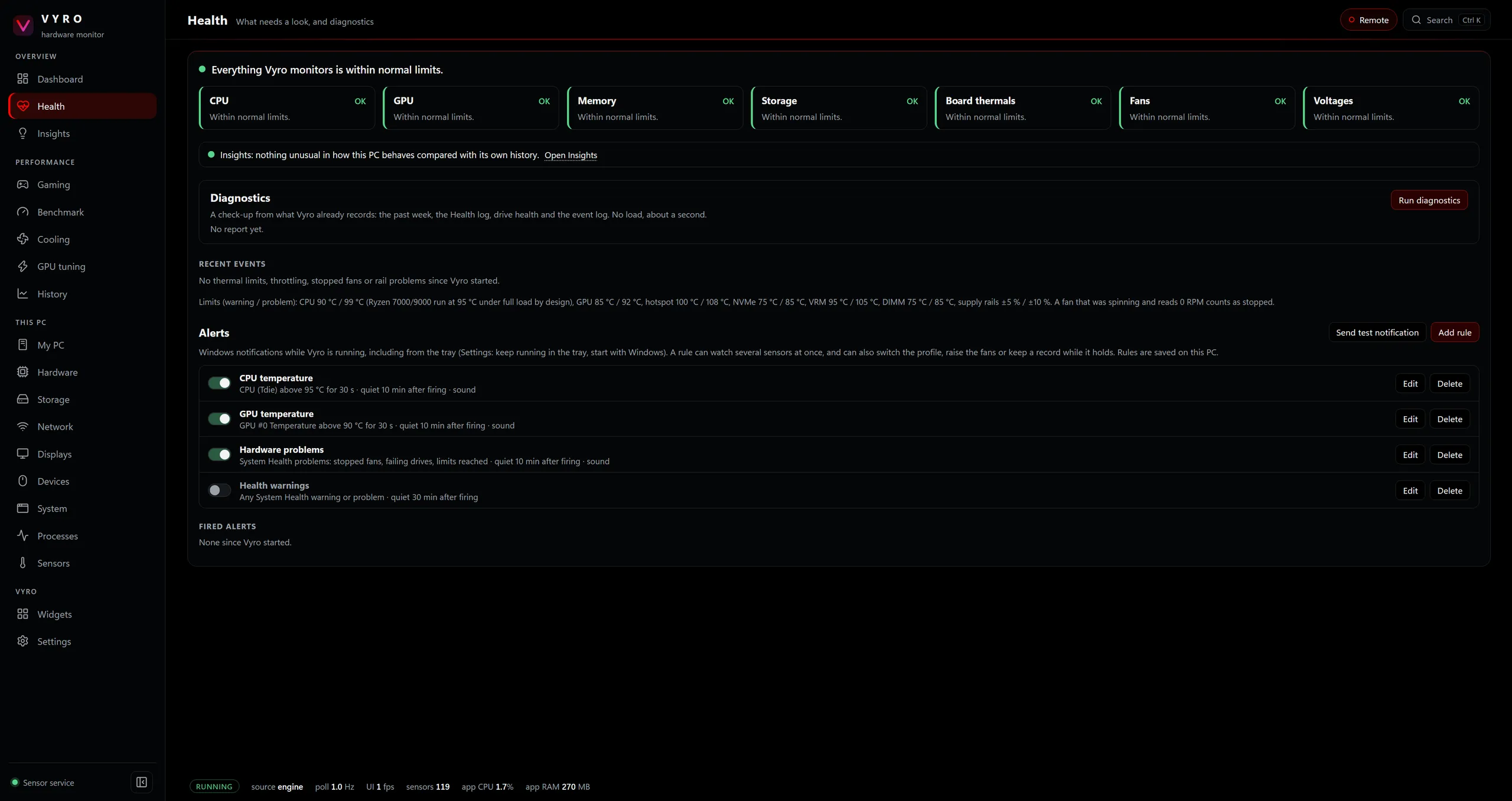The height and width of the screenshot is (801, 1512).
Task: Click the Displays monitor icon
Action: click(x=22, y=453)
